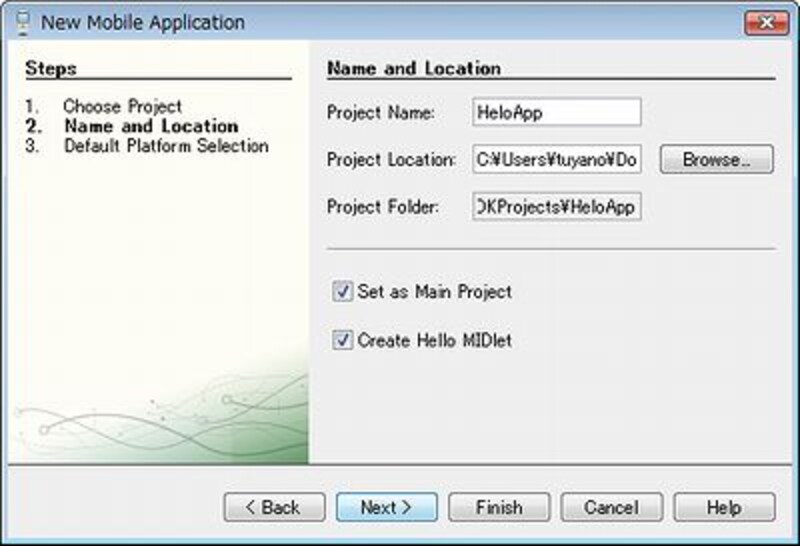This screenshot has height=546, width=800.
Task: Select the Default Platform Selection step
Action: click(166, 146)
